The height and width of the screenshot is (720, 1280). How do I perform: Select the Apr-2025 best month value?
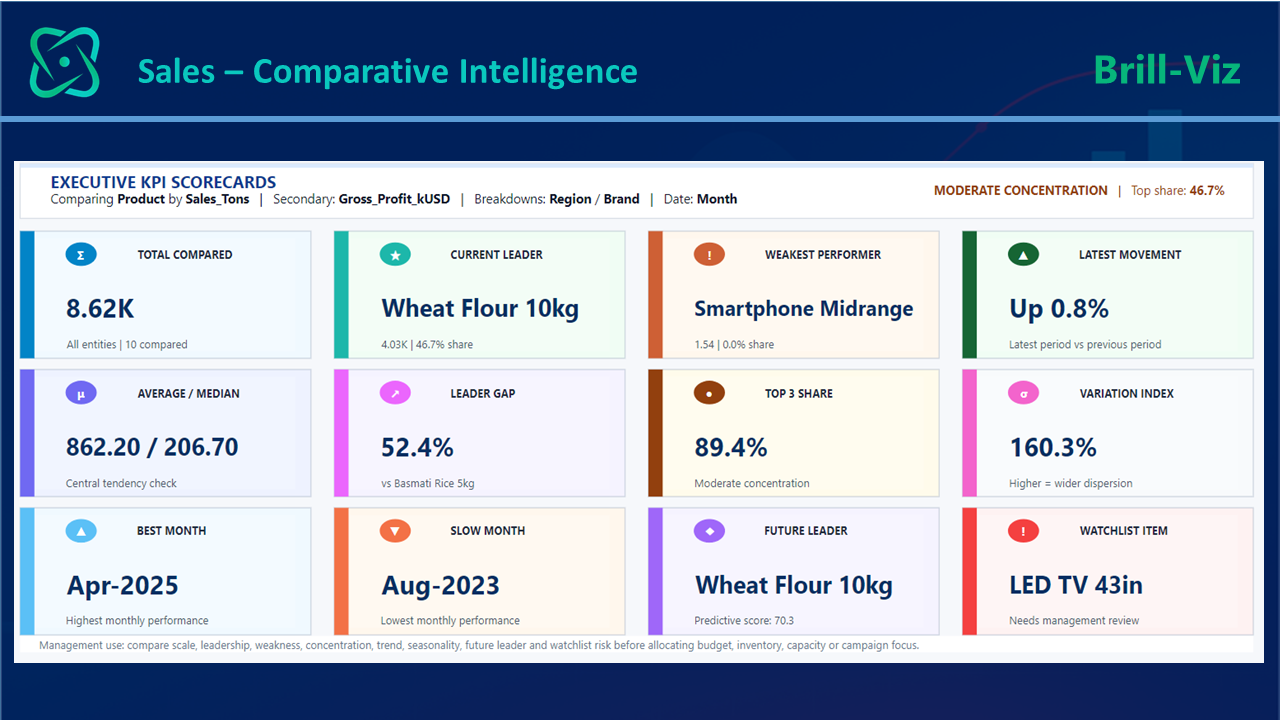tap(123, 586)
